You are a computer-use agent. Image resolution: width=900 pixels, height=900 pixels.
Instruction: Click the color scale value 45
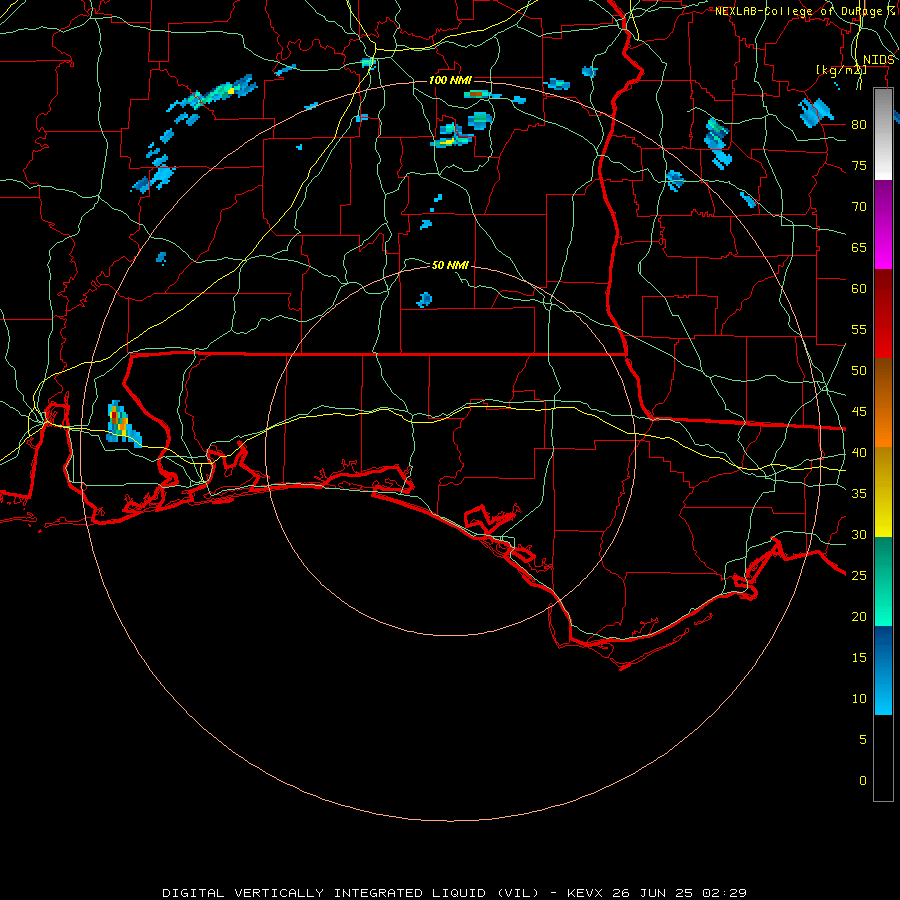pos(859,412)
